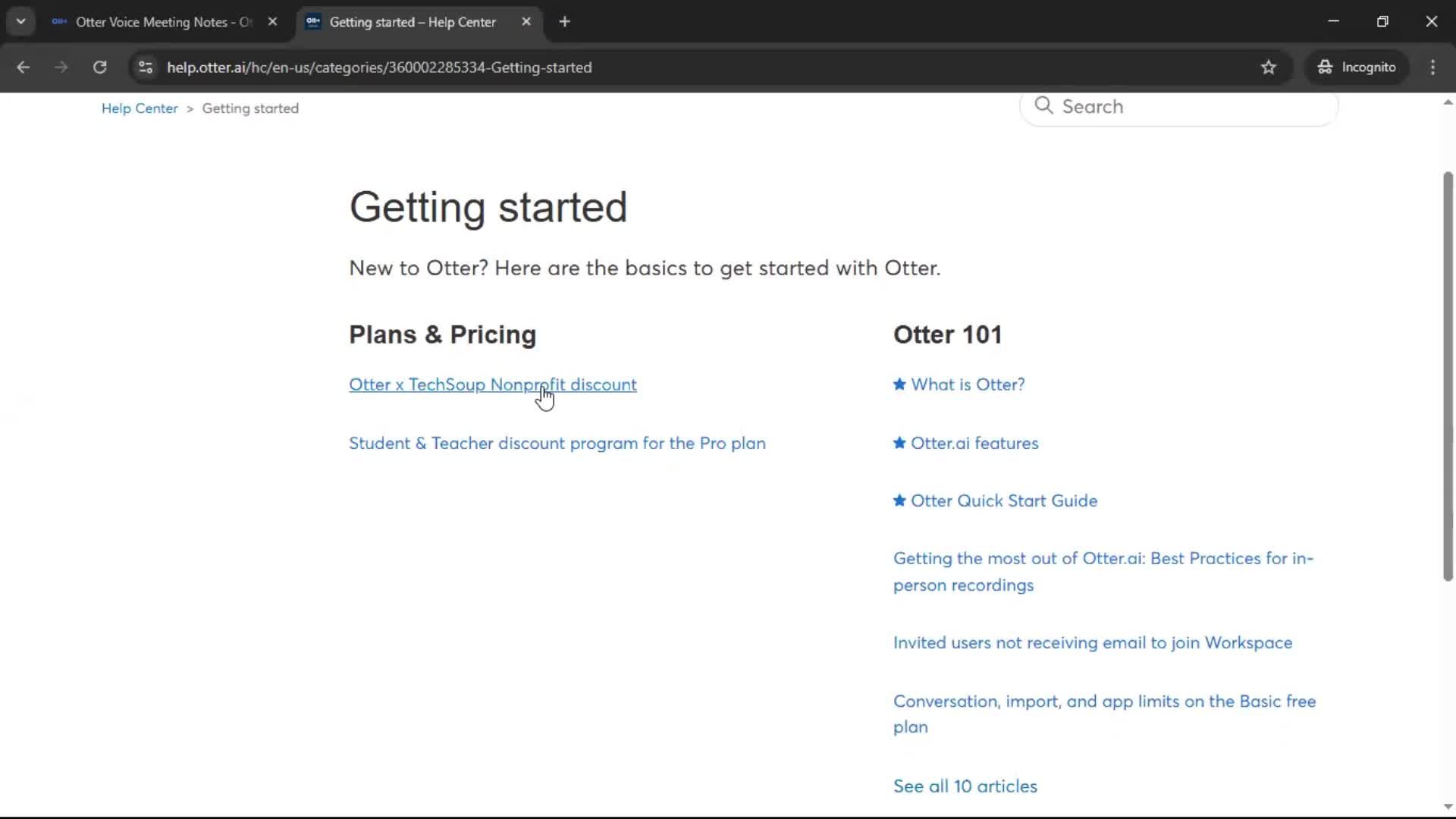Open site information icon in address bar
This screenshot has width=1456, height=819.
146,67
